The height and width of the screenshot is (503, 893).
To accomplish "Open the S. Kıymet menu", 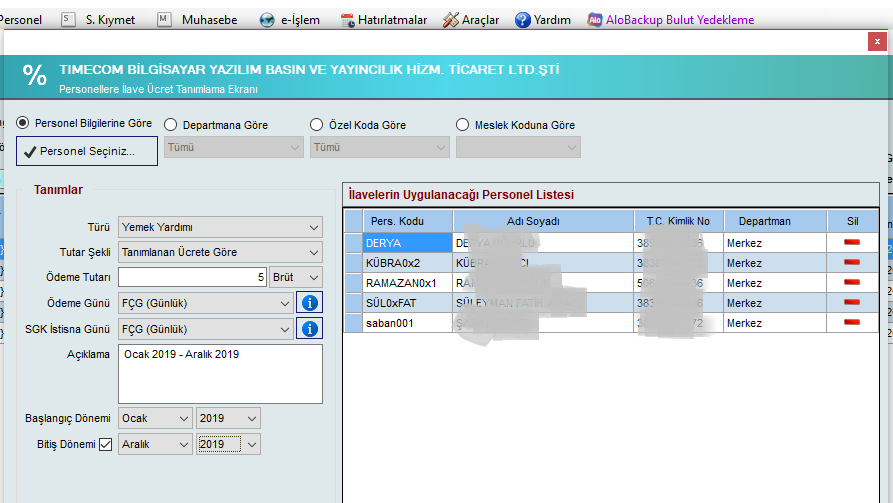I will 110,20.
